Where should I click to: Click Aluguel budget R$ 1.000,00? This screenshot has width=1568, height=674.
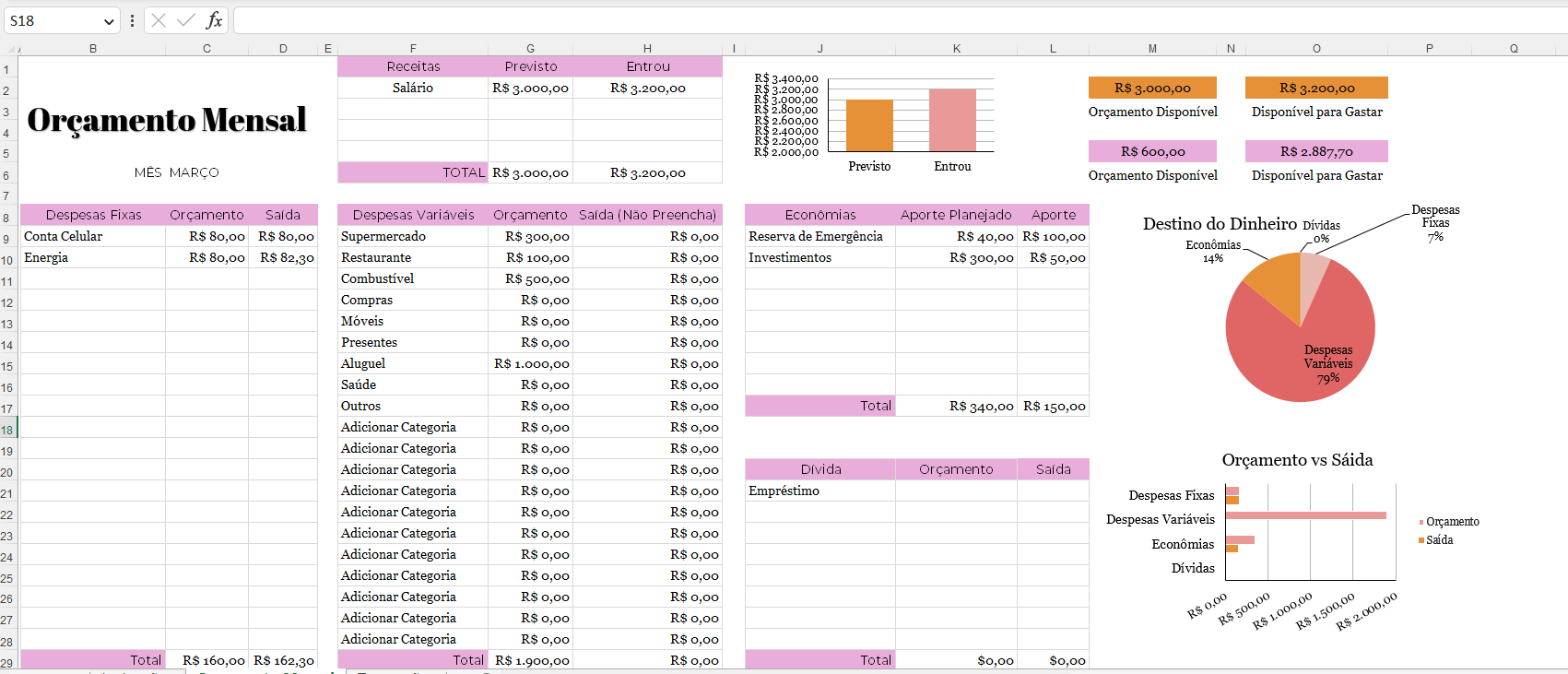point(531,363)
